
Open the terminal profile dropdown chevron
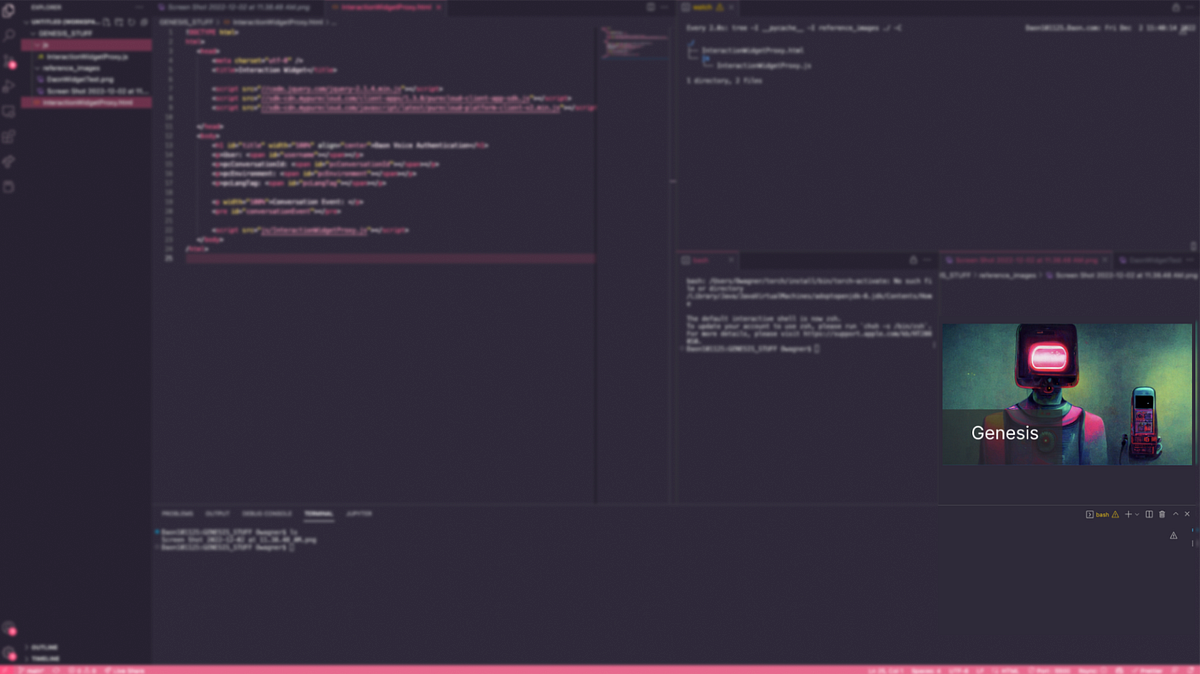(1137, 513)
